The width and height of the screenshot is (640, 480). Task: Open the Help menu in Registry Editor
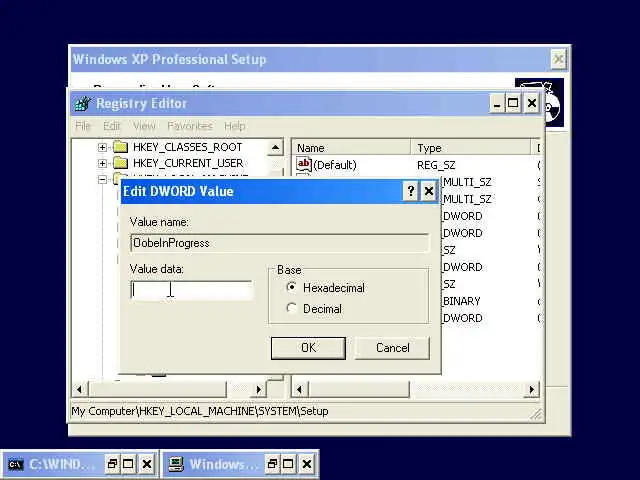pos(235,126)
